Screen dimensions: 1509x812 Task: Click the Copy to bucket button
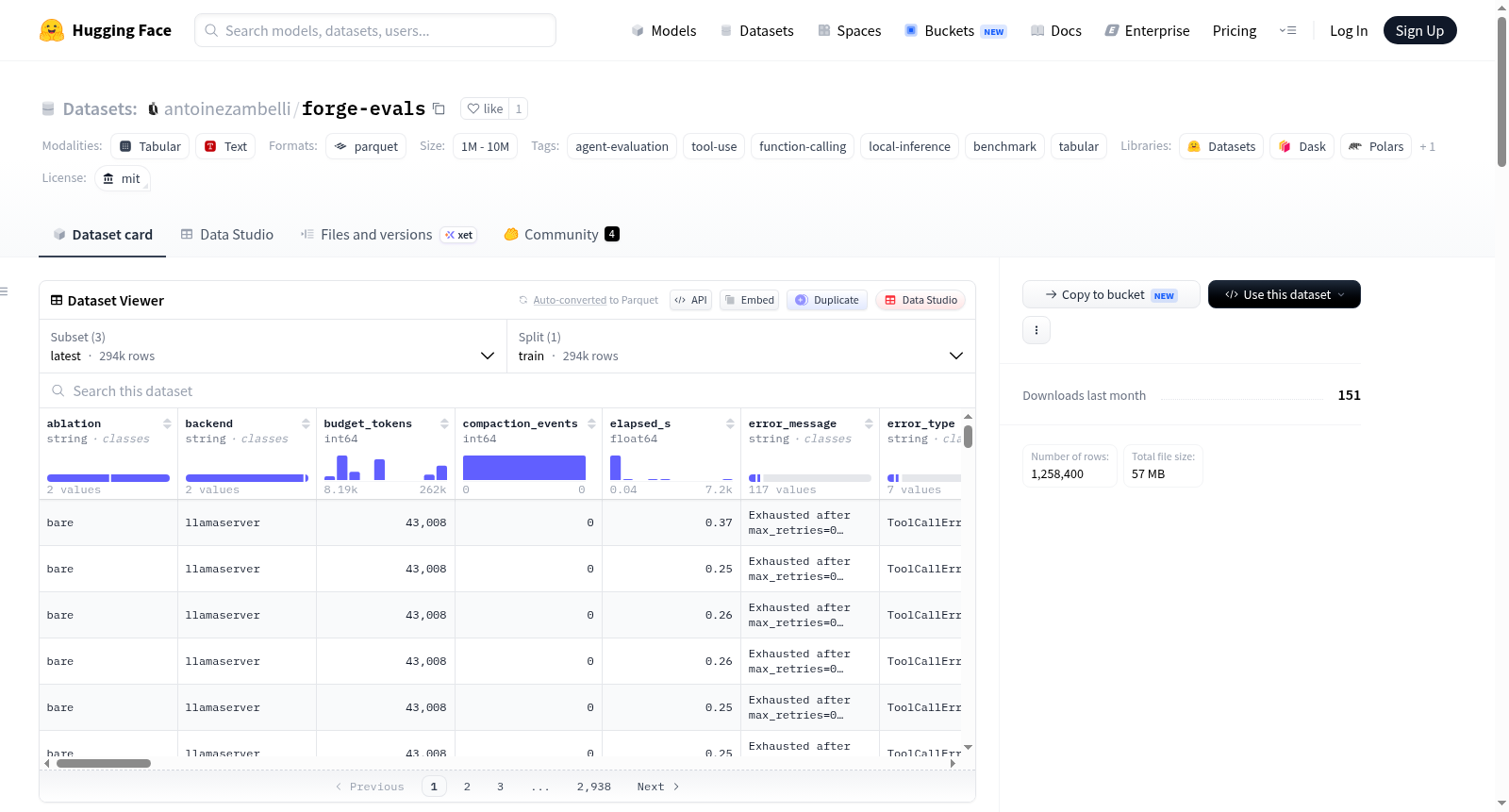(x=1111, y=294)
